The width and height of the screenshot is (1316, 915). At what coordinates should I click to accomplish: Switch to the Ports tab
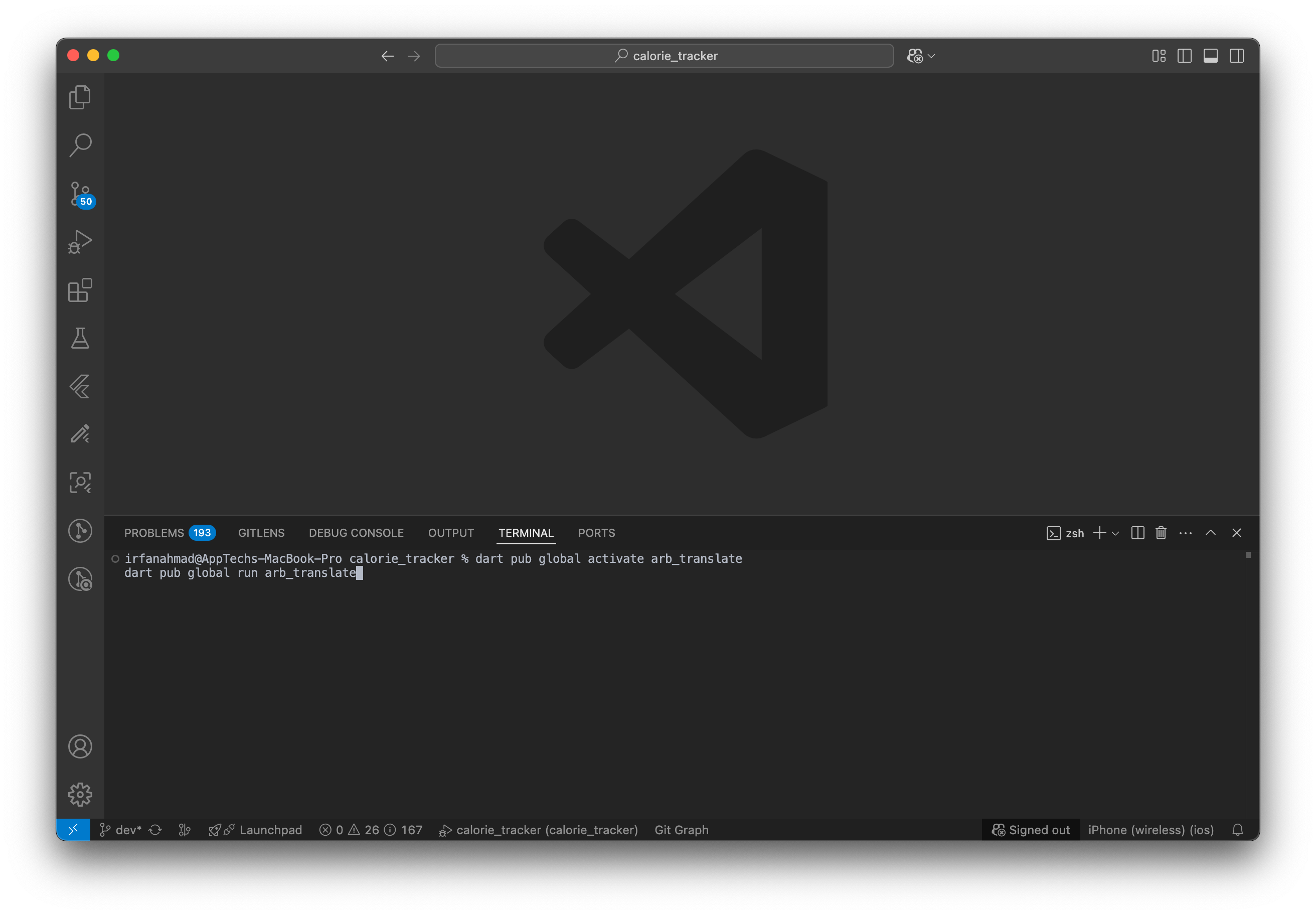pos(597,533)
